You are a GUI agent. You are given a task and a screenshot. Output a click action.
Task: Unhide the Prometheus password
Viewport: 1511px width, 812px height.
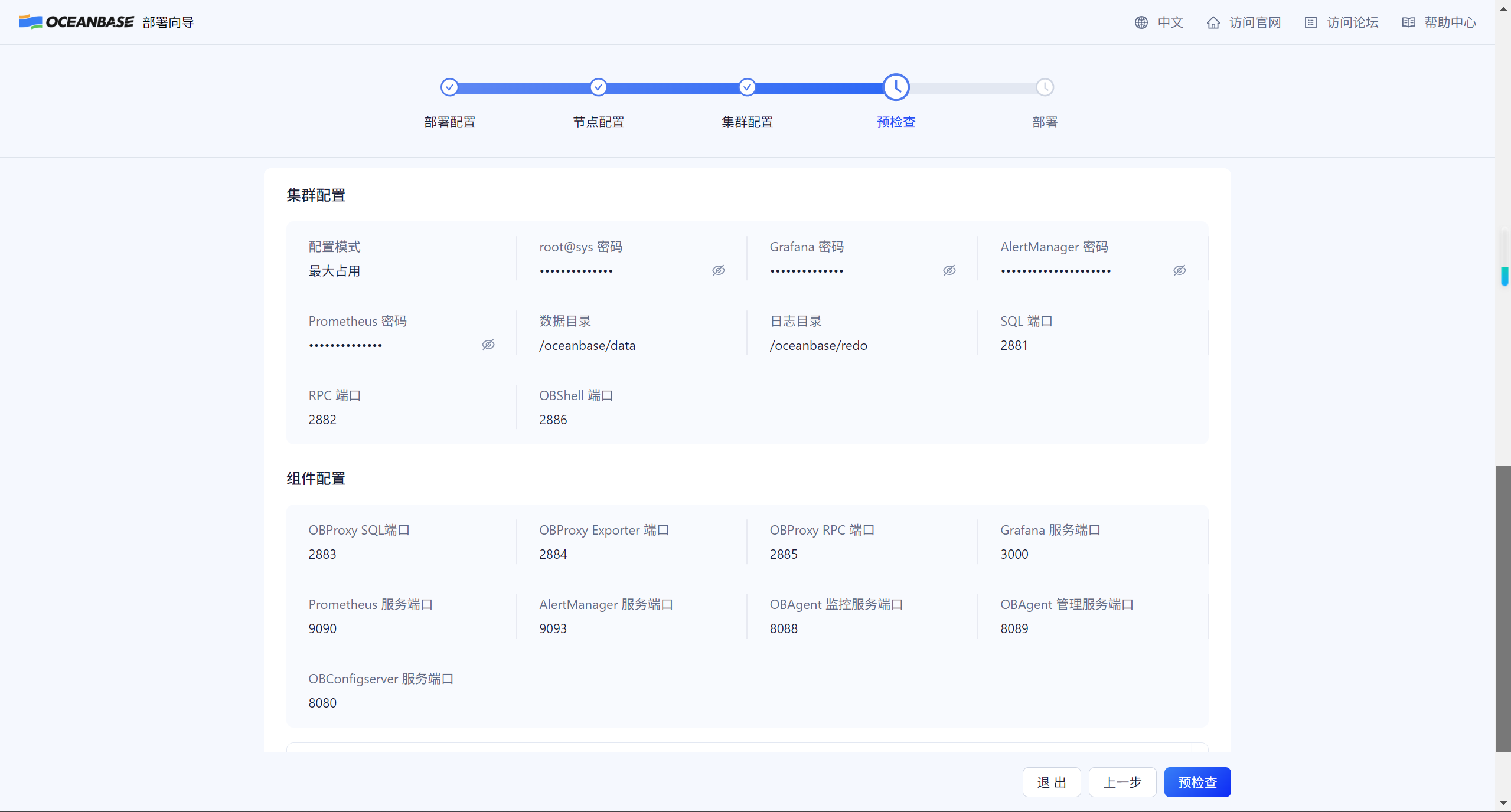pos(488,345)
